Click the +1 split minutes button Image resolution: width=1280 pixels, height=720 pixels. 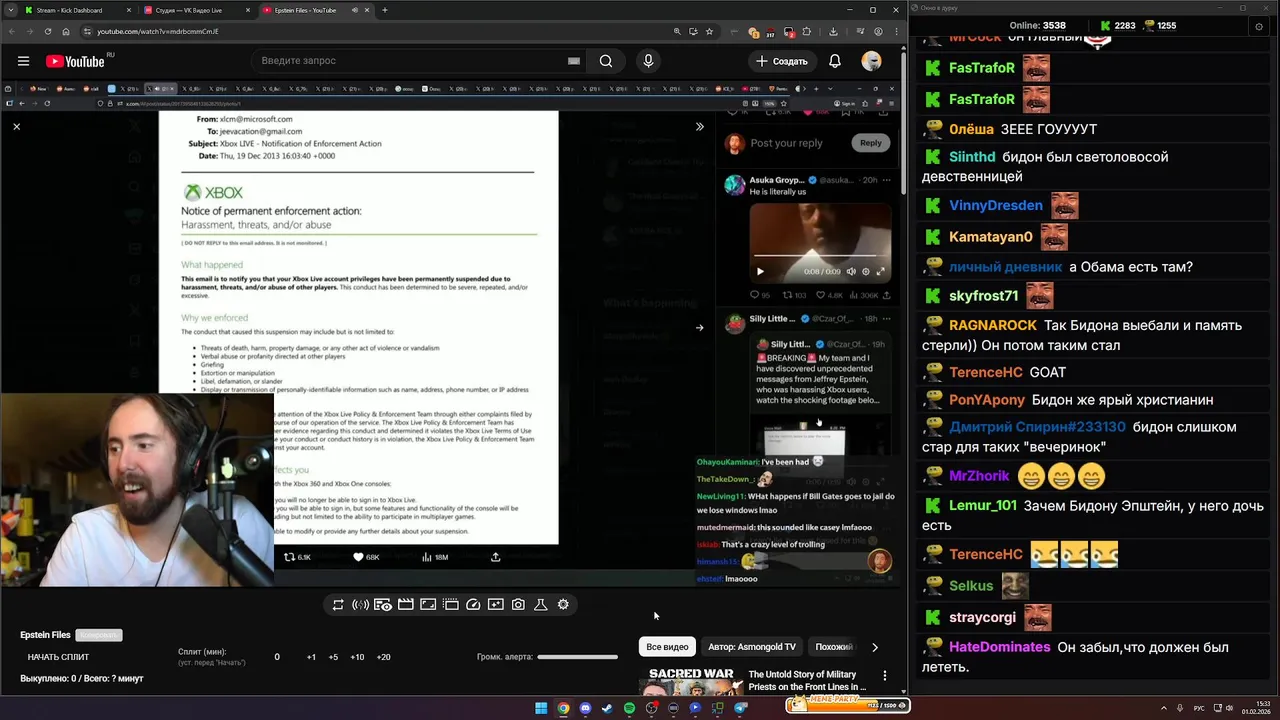pyautogui.click(x=311, y=657)
